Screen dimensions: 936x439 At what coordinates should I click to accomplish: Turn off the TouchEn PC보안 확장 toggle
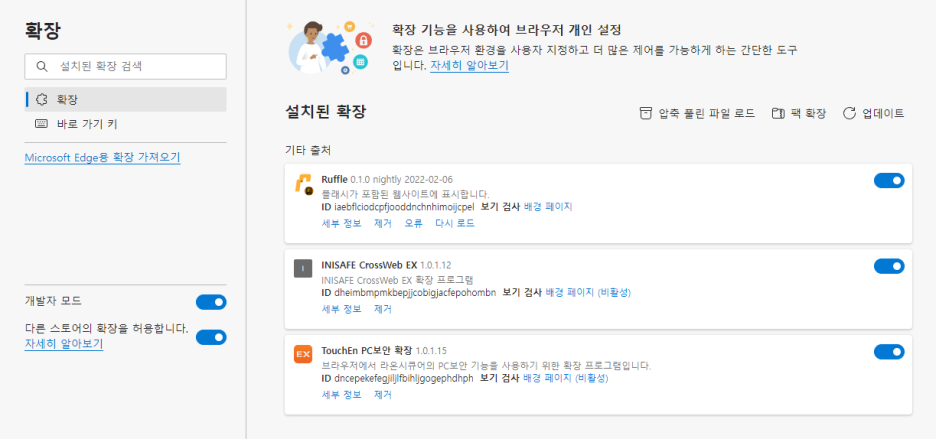889,352
